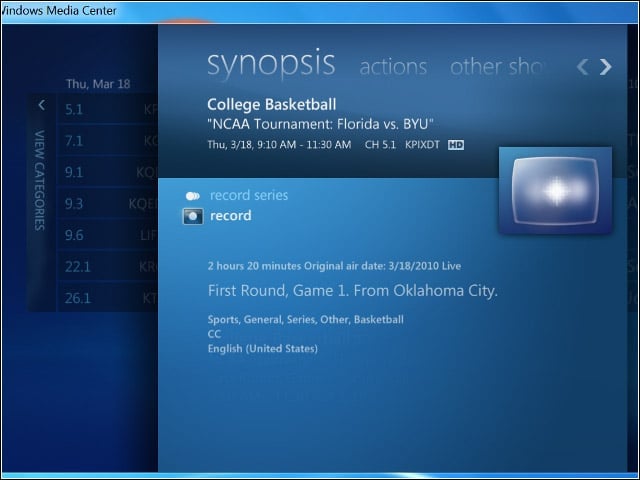Viewport: 640px width, 480px height.
Task: Click the First Round, Game 1 description
Action: pos(353,291)
